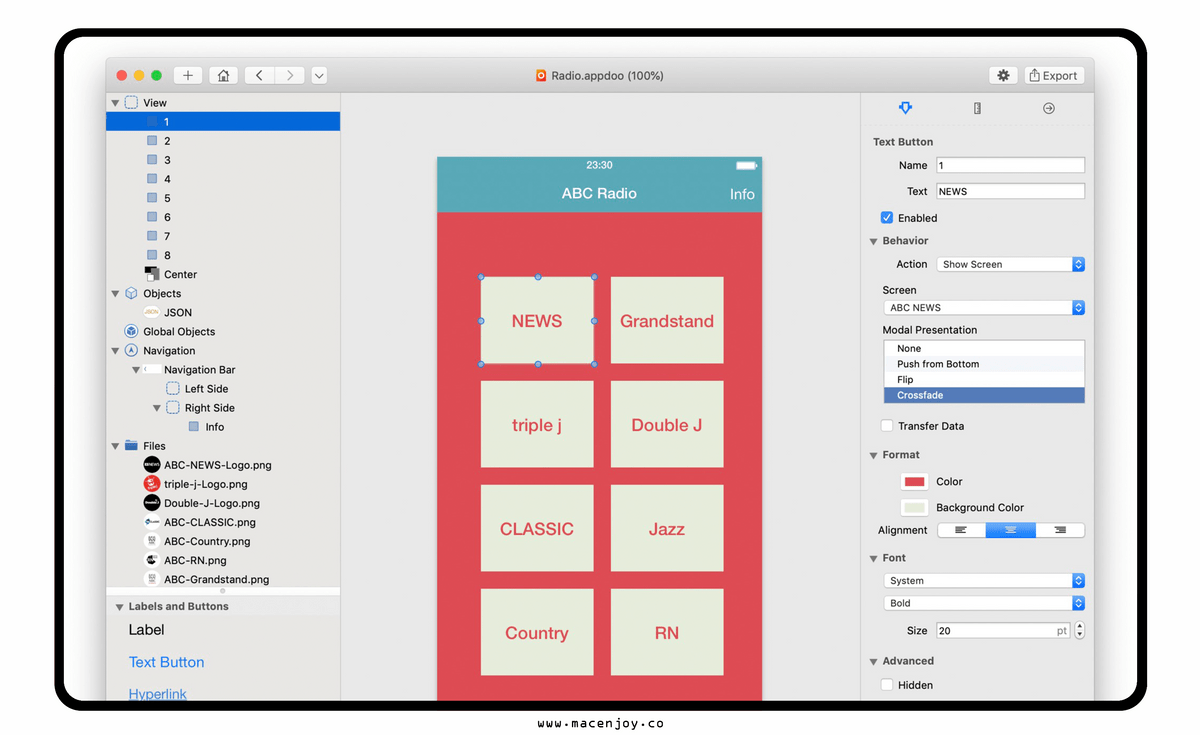Select triple-j-Logo.png file
Screen dimensions: 1200x735
(205, 484)
